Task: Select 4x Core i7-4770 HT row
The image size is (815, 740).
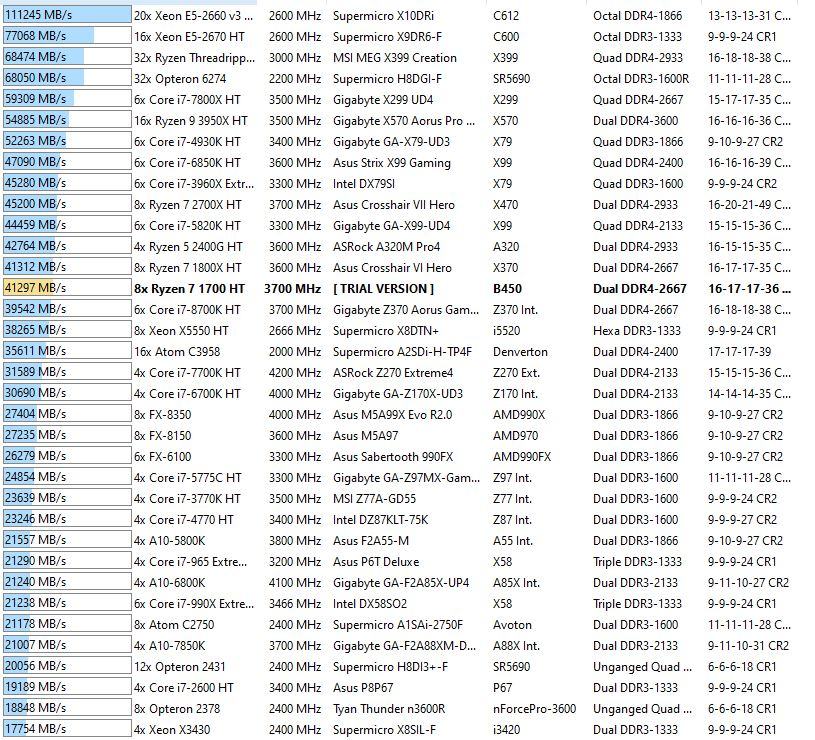Action: (x=397, y=520)
